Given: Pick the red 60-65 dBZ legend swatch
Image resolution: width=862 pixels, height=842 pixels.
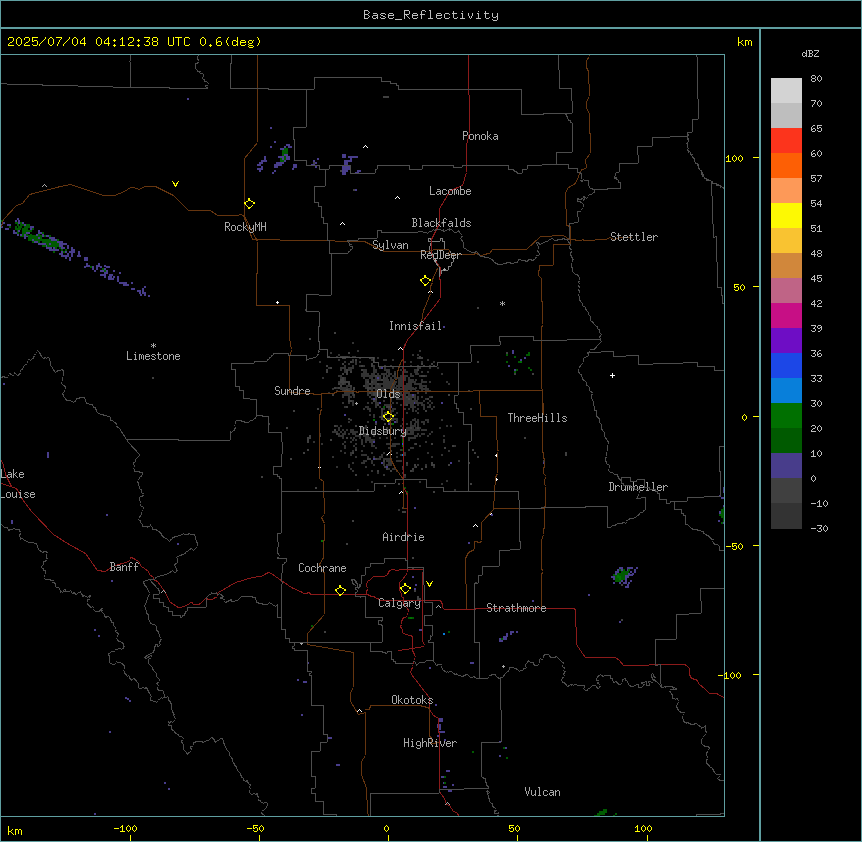Looking at the screenshot, I should point(786,140).
